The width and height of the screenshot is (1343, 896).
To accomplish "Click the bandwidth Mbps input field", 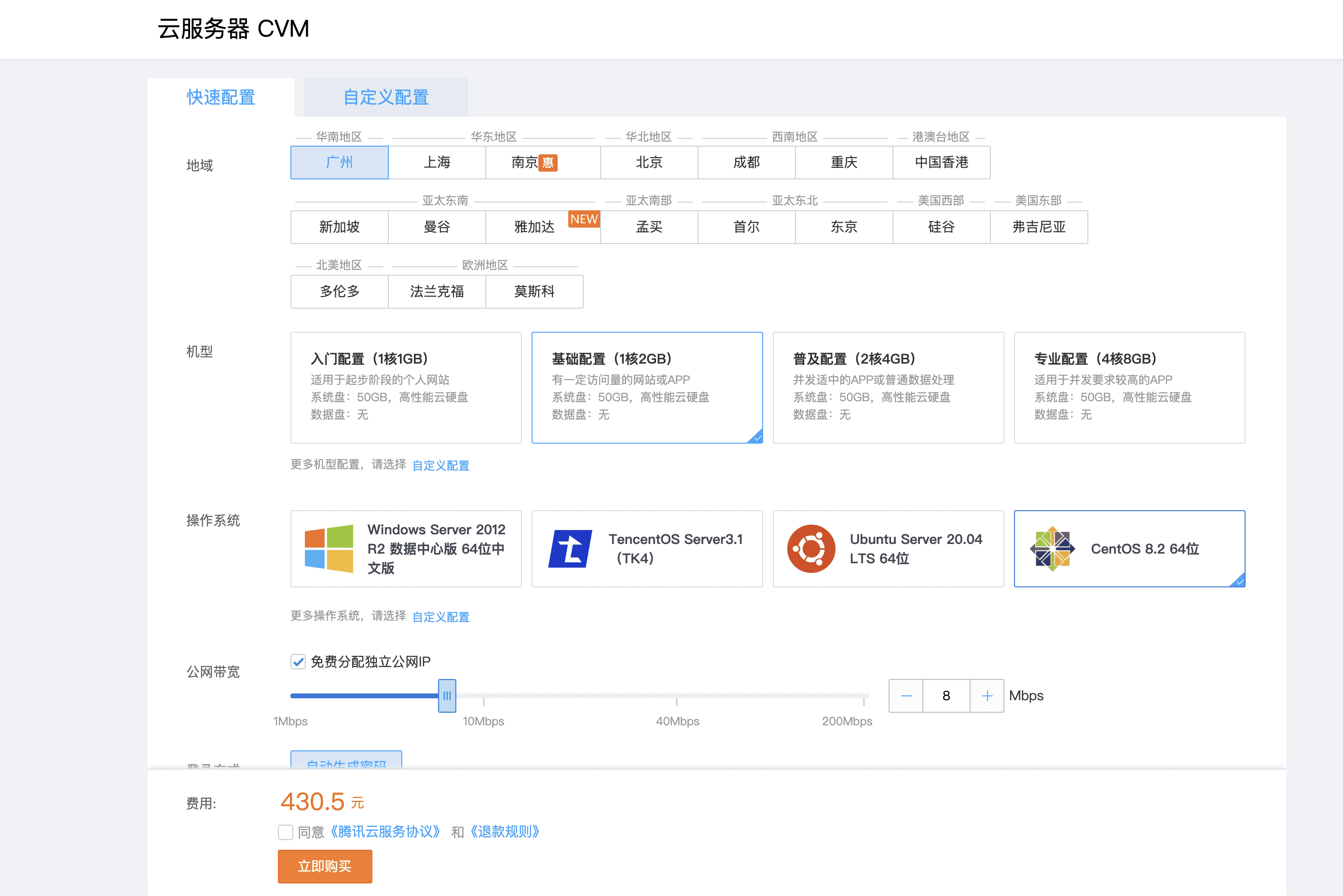I will [x=946, y=695].
